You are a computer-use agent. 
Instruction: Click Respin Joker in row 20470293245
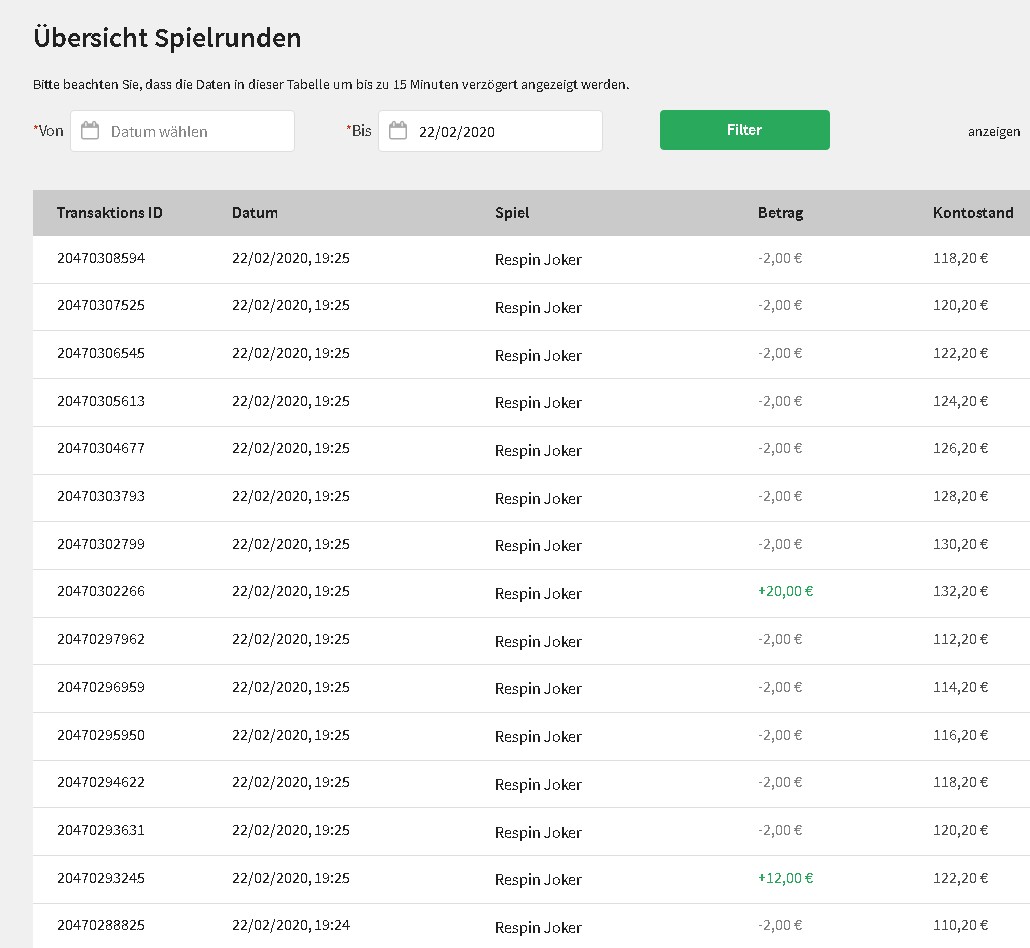tap(539, 880)
